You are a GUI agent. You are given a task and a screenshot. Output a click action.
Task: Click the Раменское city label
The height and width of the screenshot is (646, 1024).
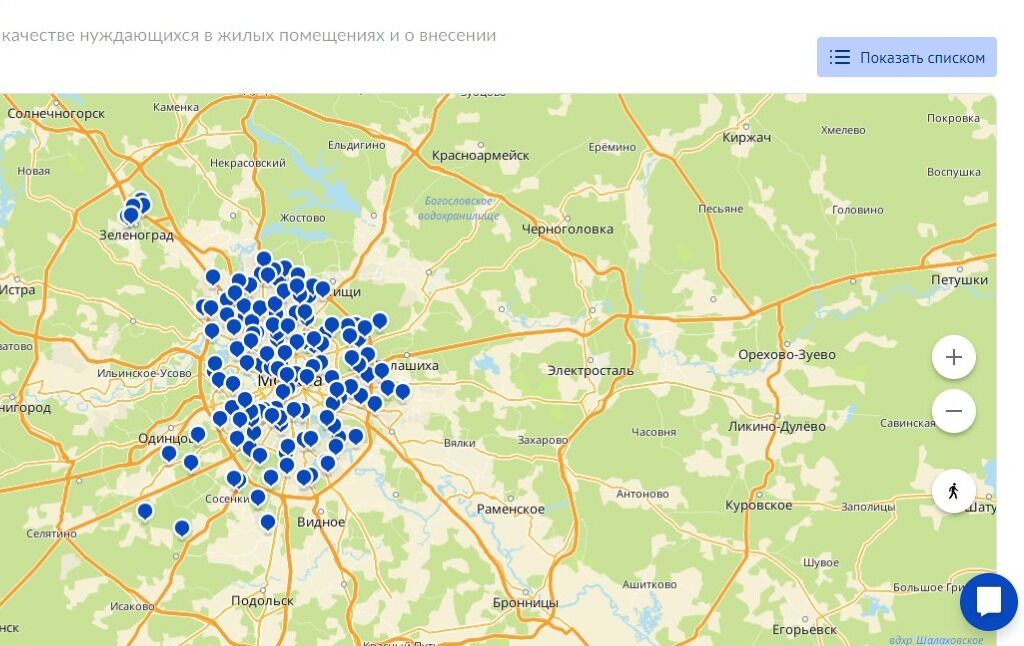[510, 509]
